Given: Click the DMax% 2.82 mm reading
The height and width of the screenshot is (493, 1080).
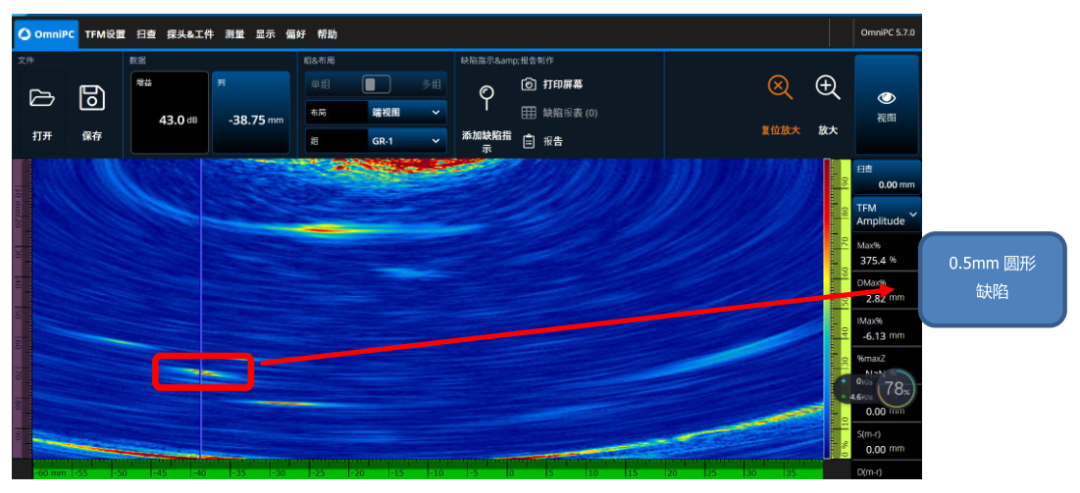Looking at the screenshot, I should pyautogui.click(x=886, y=291).
